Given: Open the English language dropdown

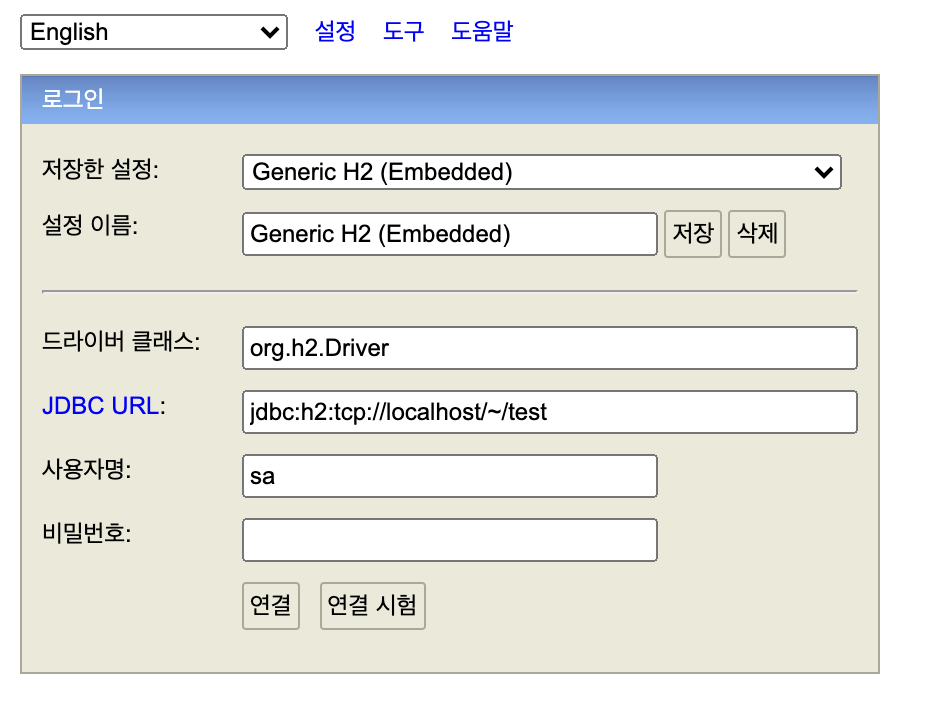Looking at the screenshot, I should [154, 32].
